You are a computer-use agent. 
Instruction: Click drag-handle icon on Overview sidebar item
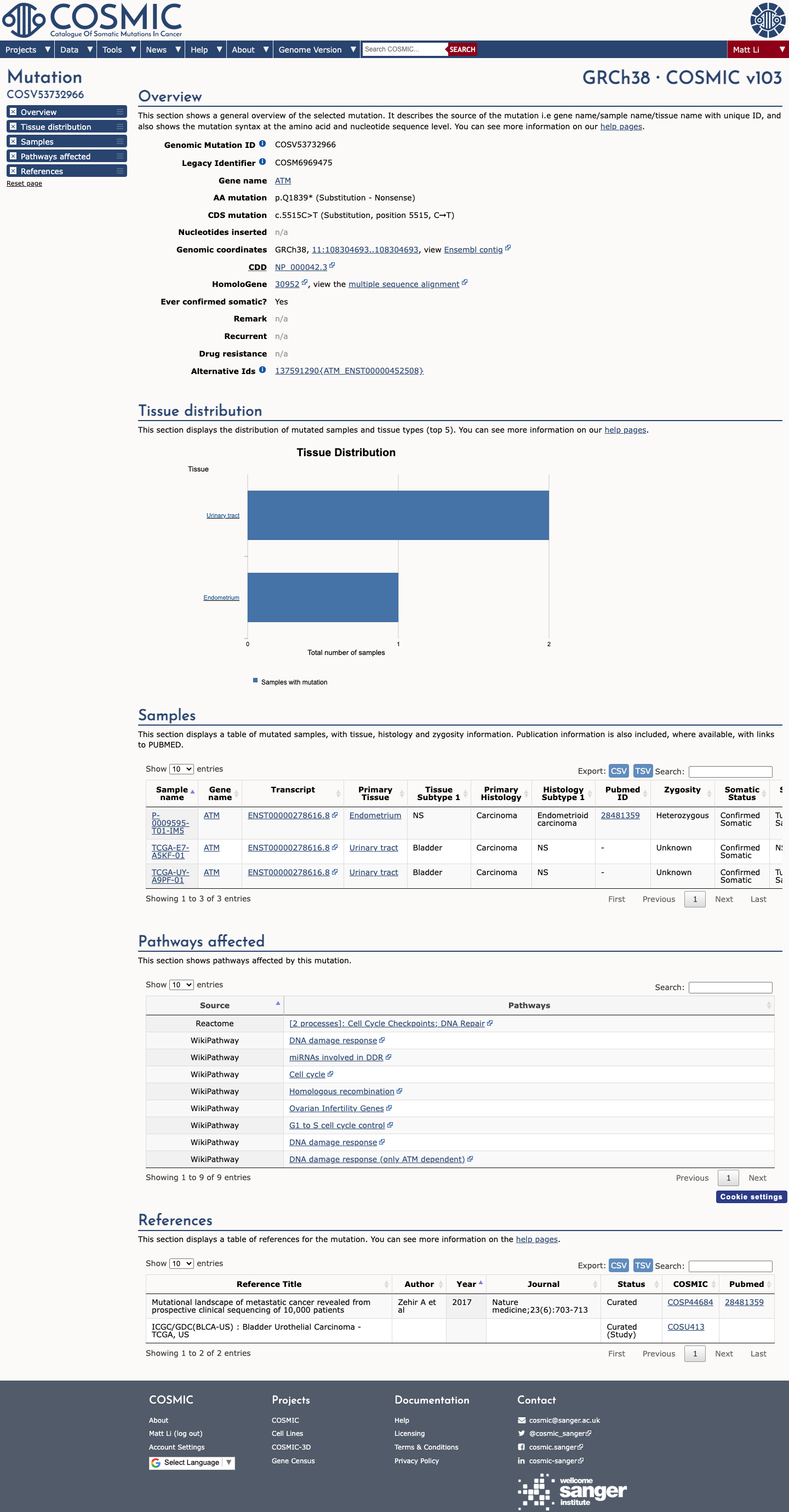(x=120, y=112)
